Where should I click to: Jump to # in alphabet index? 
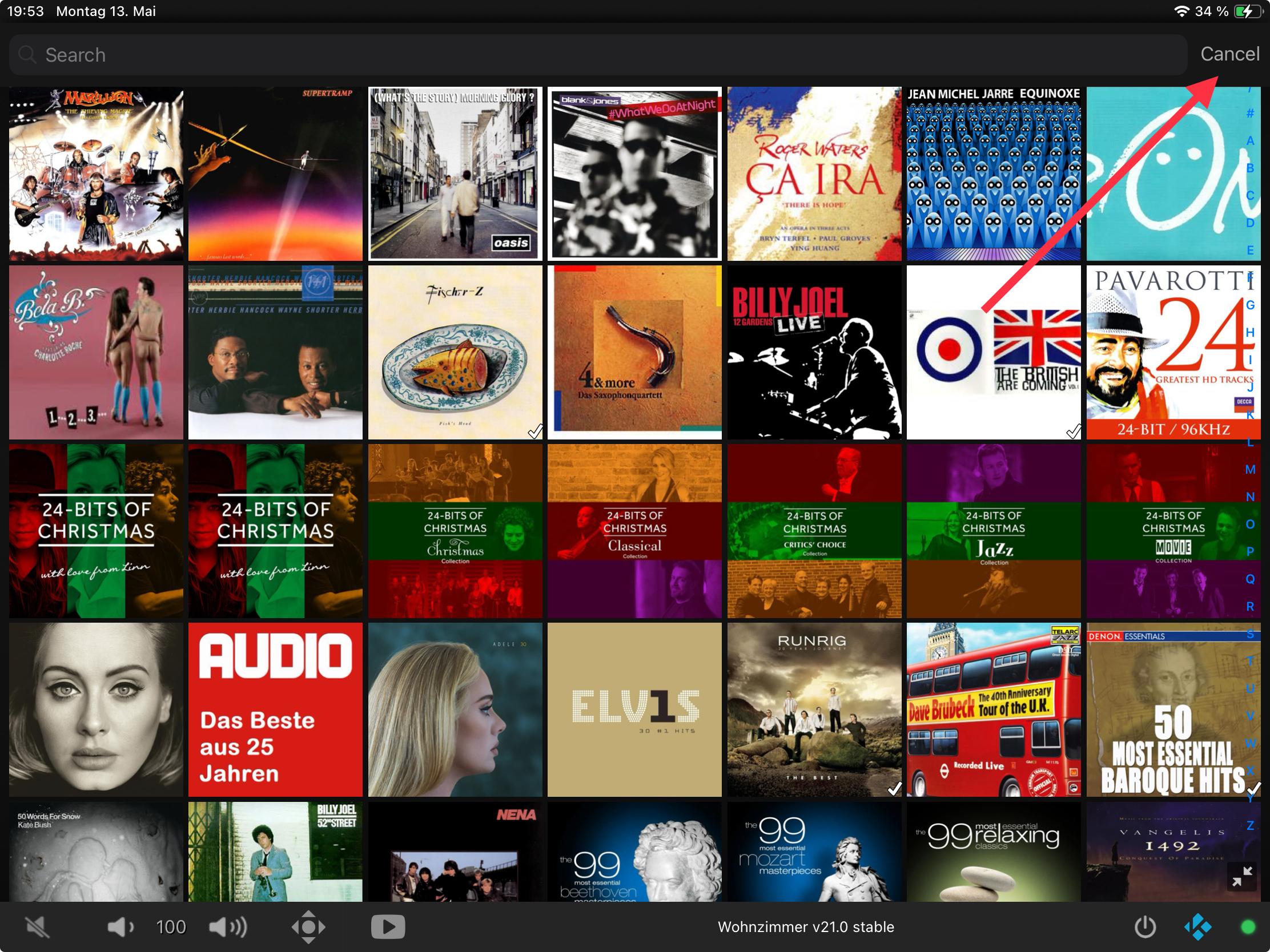coord(1250,113)
